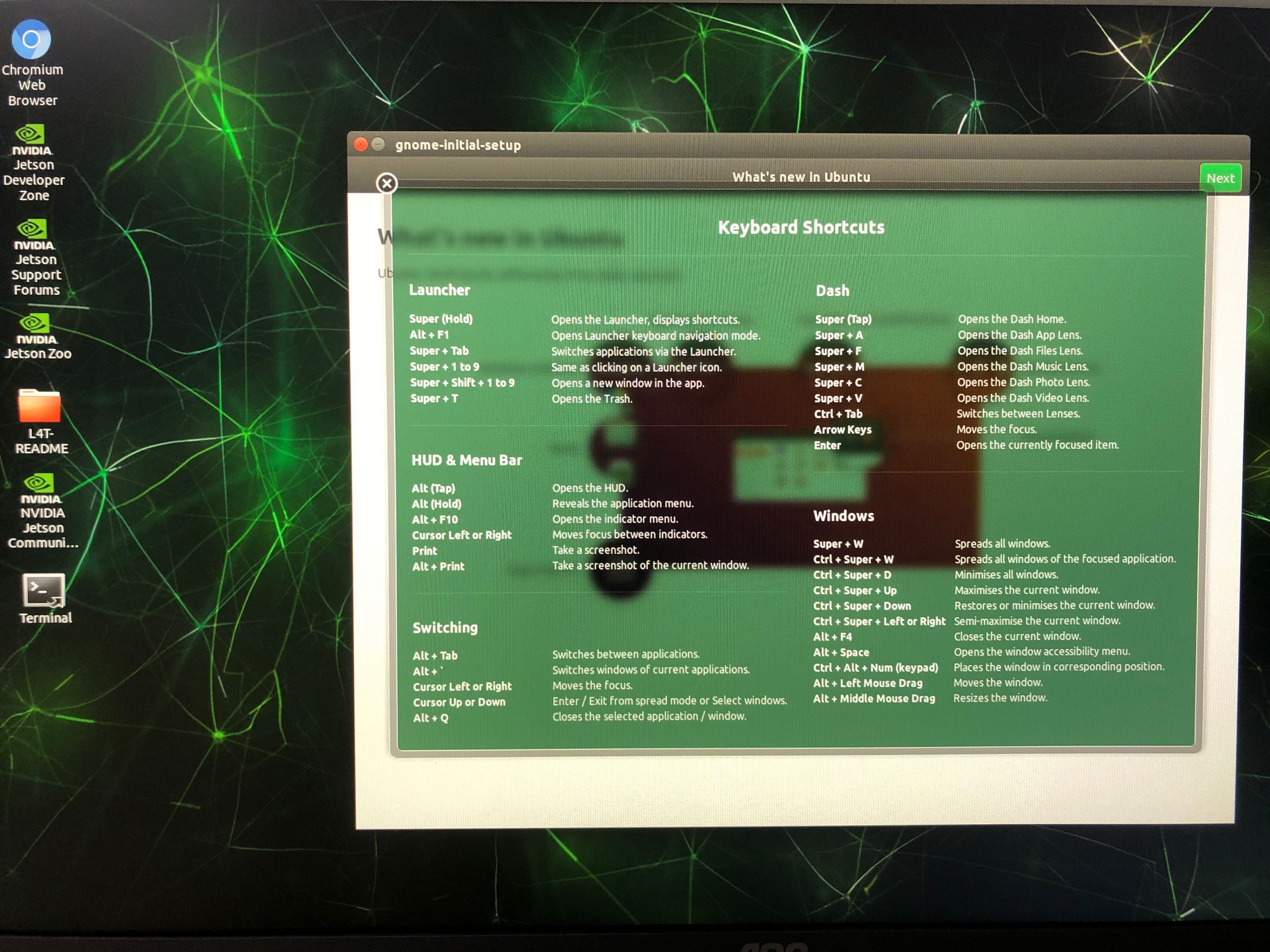
Task: Select the Switching section heading
Action: coord(445,628)
